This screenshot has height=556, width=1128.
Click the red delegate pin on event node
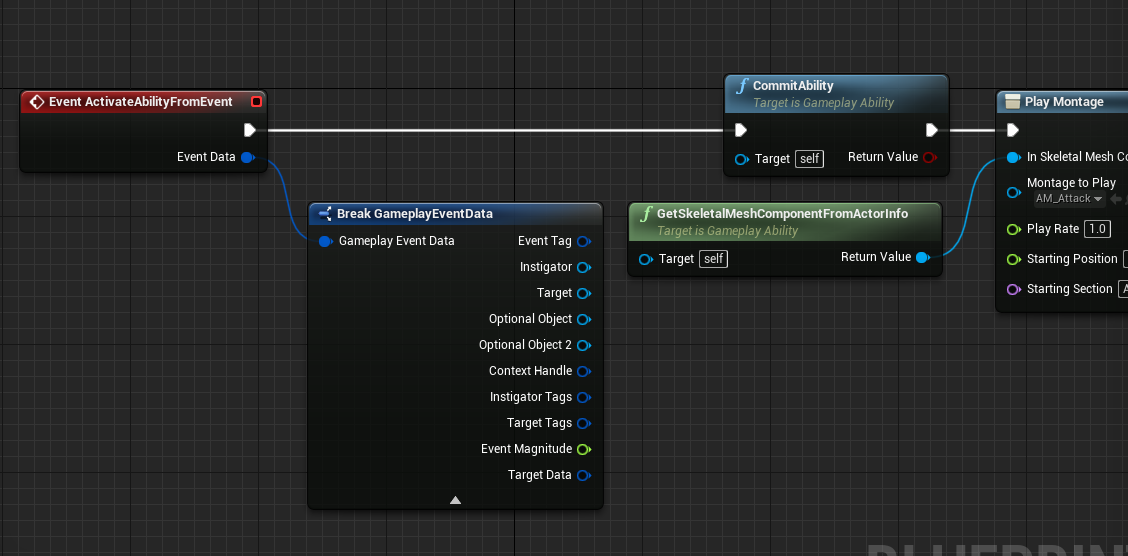[x=256, y=102]
